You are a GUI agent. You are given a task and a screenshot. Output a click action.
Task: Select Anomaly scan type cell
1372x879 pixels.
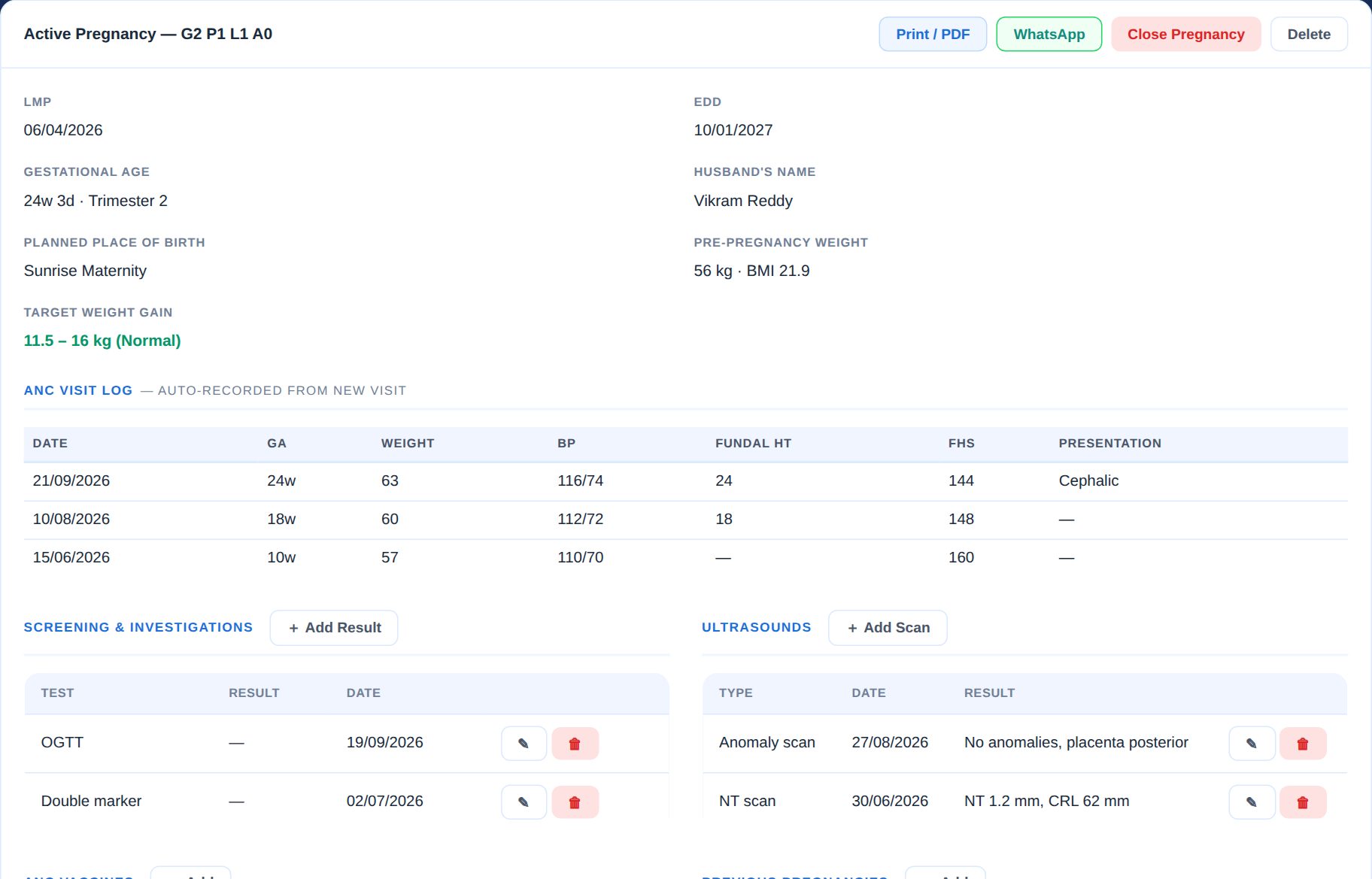point(766,742)
